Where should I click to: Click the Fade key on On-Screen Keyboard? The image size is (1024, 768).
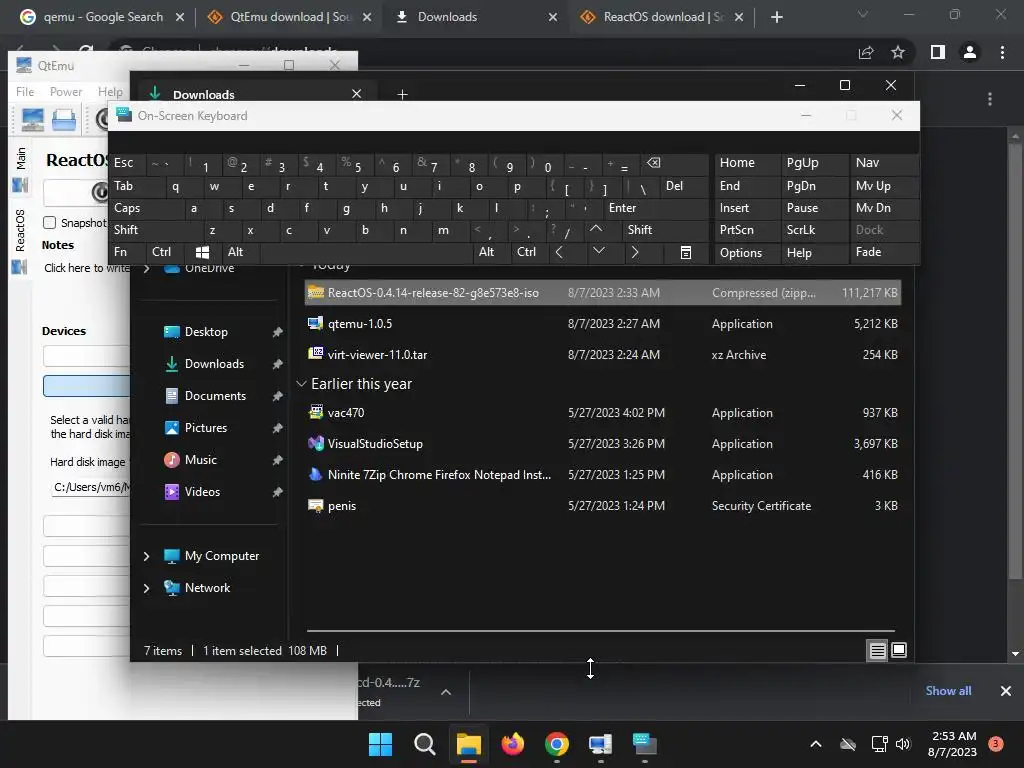coord(884,252)
